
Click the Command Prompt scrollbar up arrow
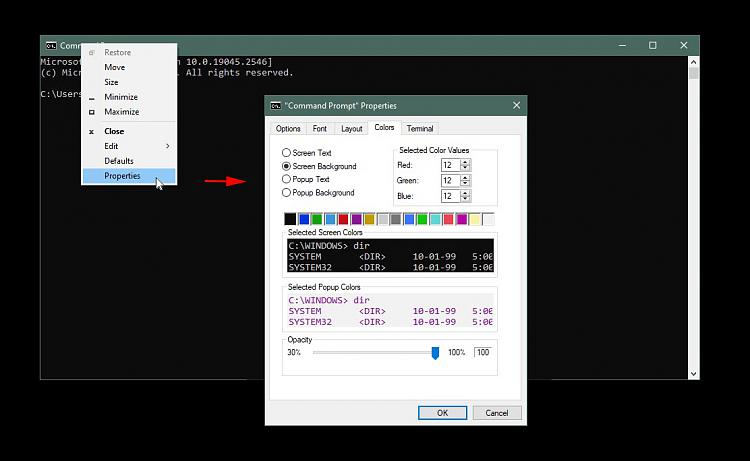[694, 62]
